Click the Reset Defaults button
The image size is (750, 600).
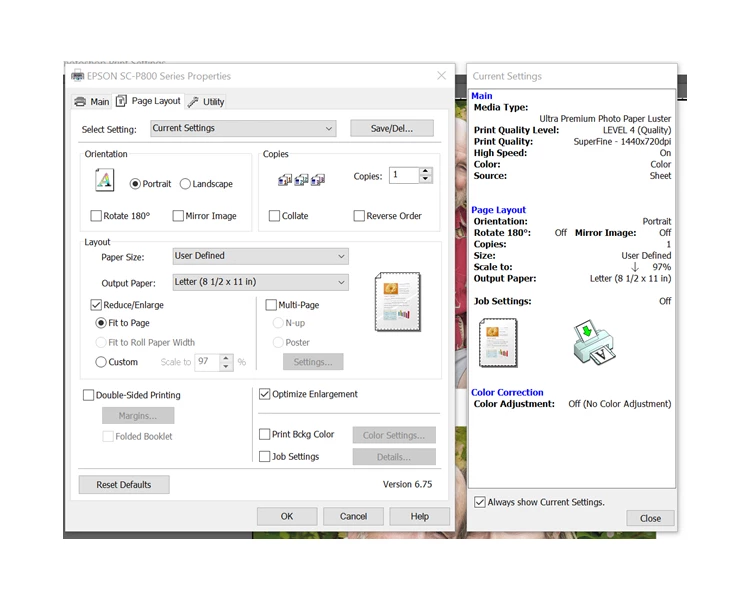pos(124,485)
